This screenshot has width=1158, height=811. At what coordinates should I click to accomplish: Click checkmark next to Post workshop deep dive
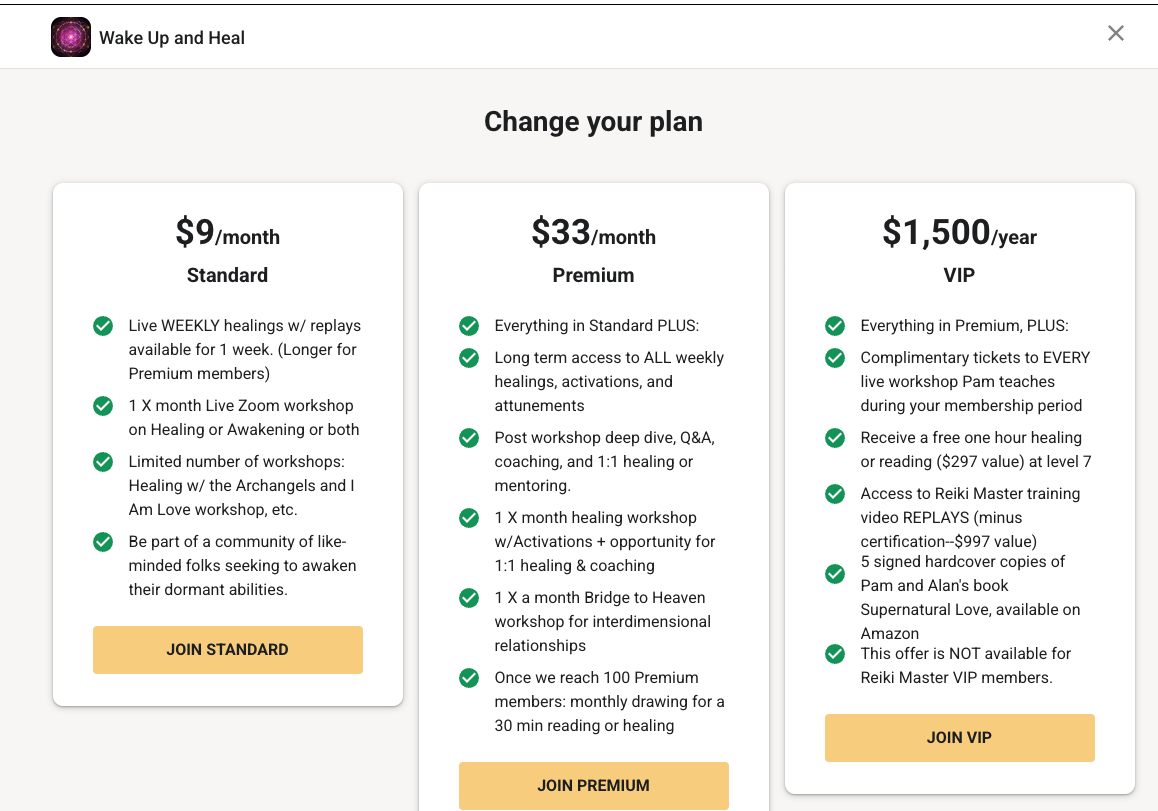(469, 437)
